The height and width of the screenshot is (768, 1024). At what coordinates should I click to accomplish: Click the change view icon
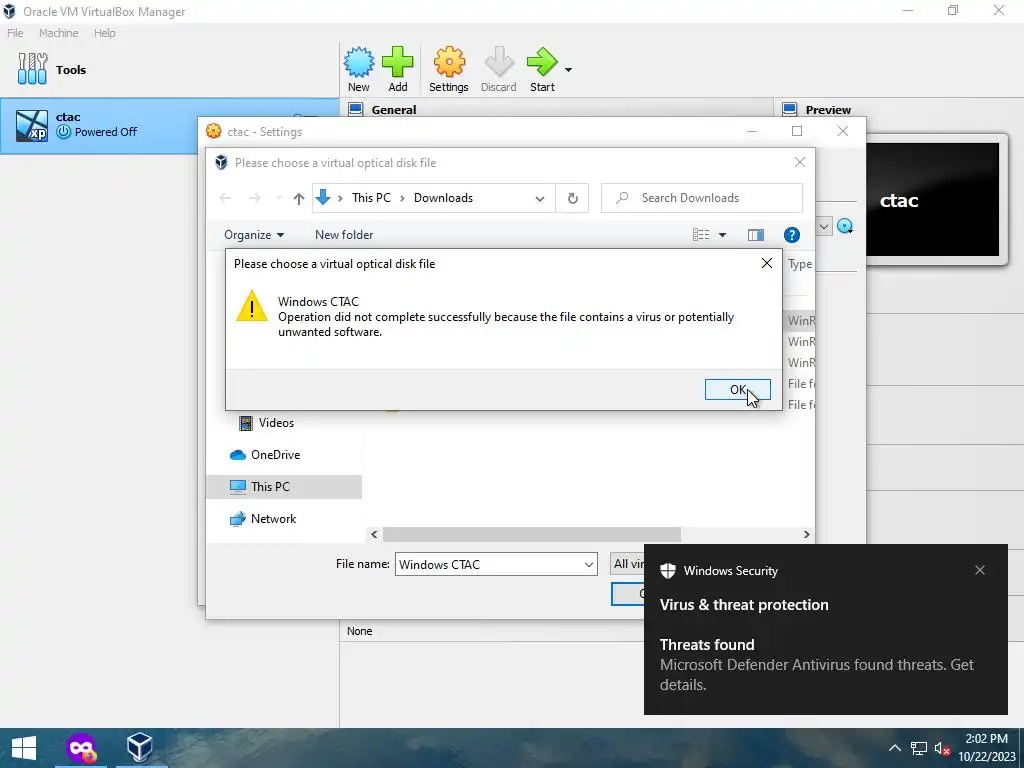coord(701,234)
